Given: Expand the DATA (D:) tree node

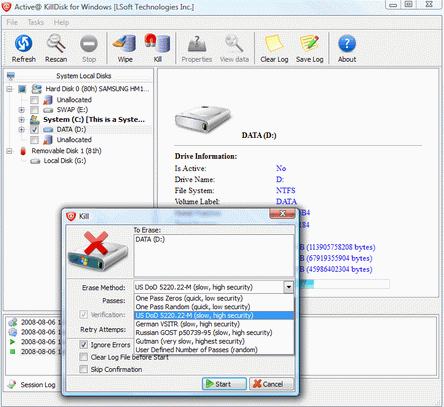Looking at the screenshot, I should click(x=21, y=130).
